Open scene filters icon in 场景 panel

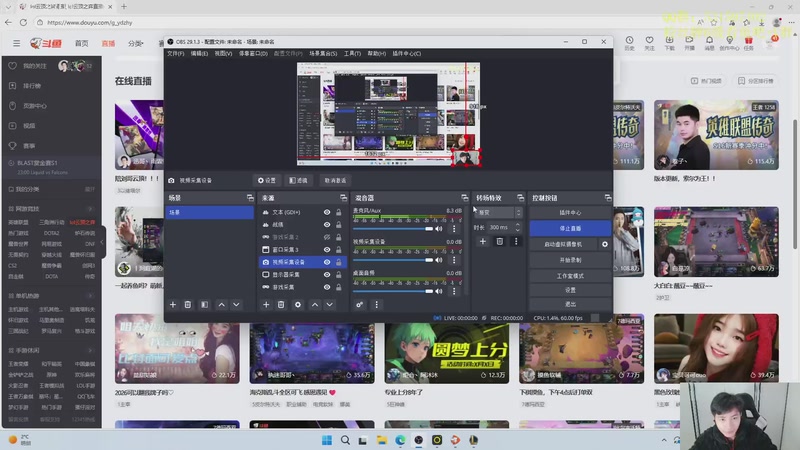(x=204, y=305)
